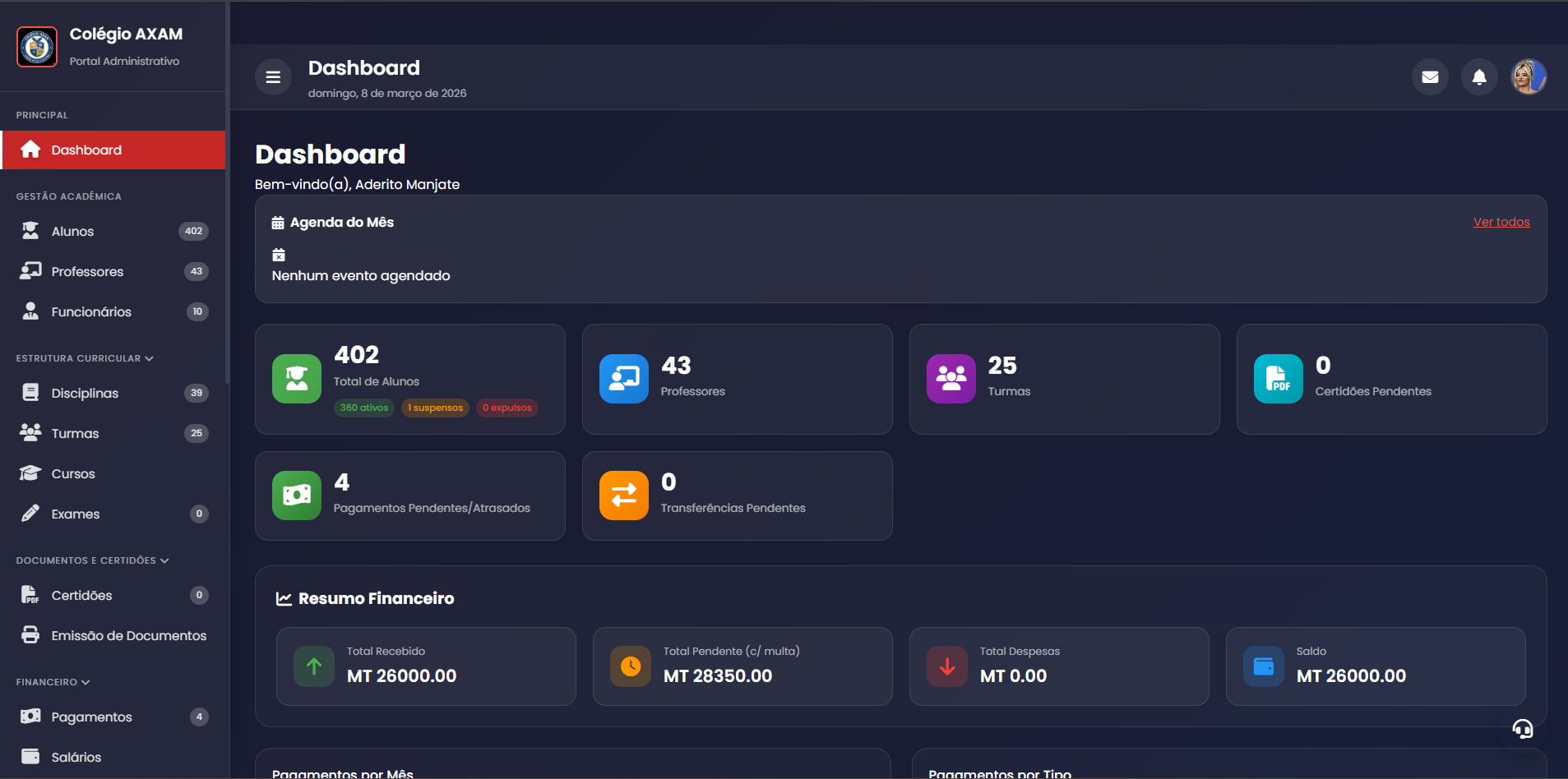Click the notifications bell icon
Image resolution: width=1568 pixels, height=779 pixels.
point(1478,76)
